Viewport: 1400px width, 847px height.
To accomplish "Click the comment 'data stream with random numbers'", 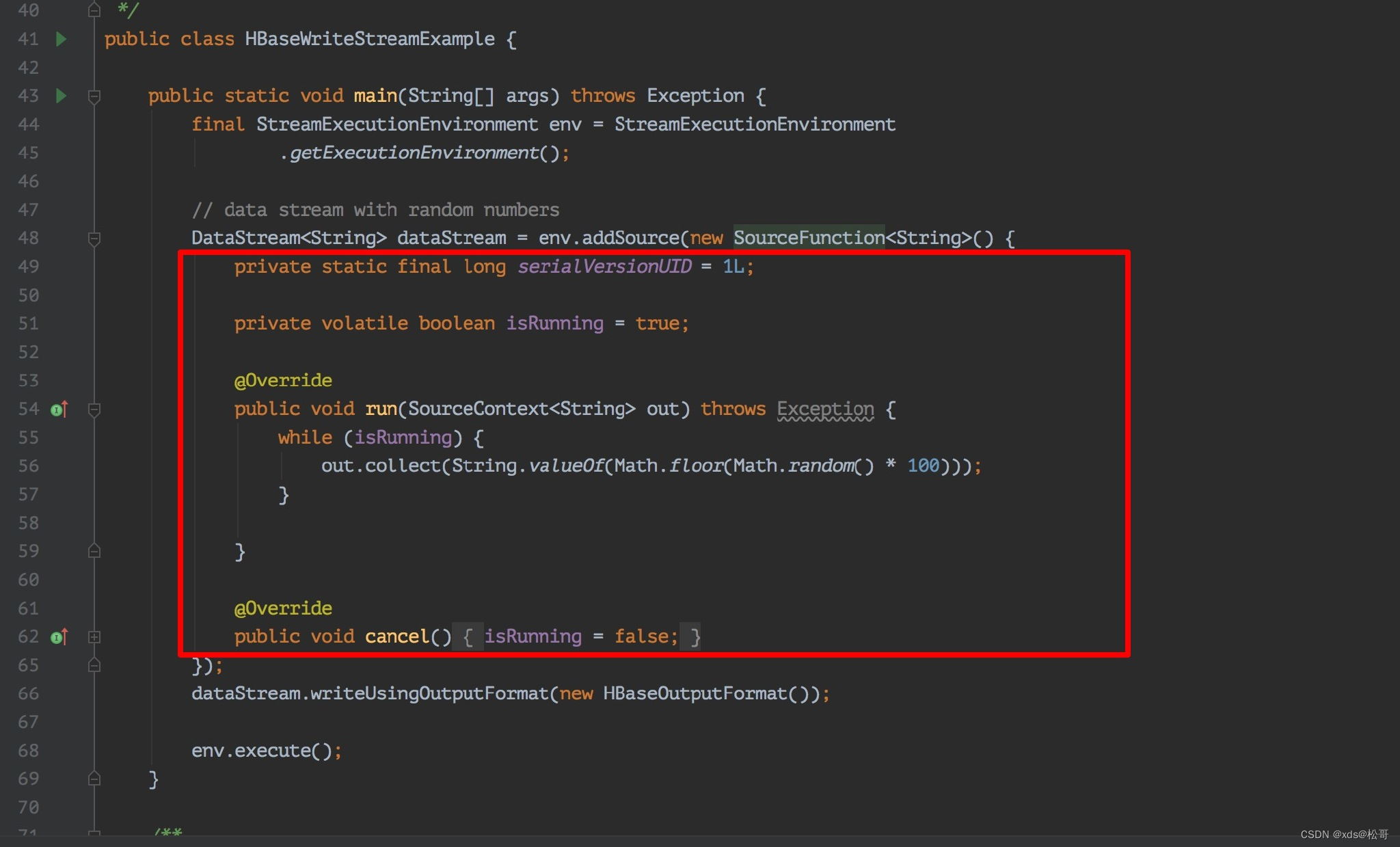I will (392, 209).
